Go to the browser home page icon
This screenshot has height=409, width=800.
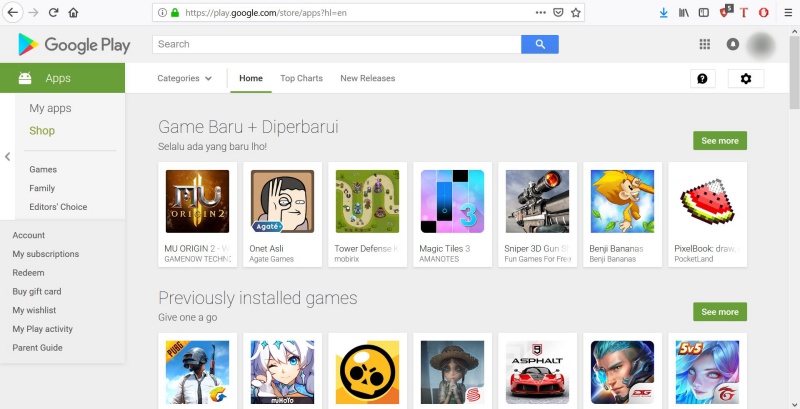[x=73, y=13]
